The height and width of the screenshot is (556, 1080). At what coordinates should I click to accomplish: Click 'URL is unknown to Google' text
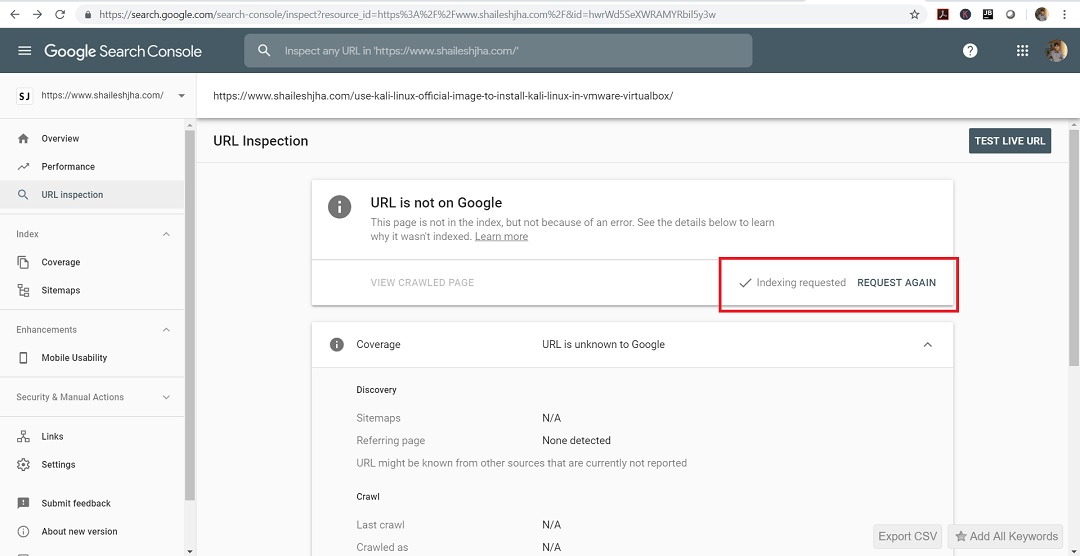(603, 344)
